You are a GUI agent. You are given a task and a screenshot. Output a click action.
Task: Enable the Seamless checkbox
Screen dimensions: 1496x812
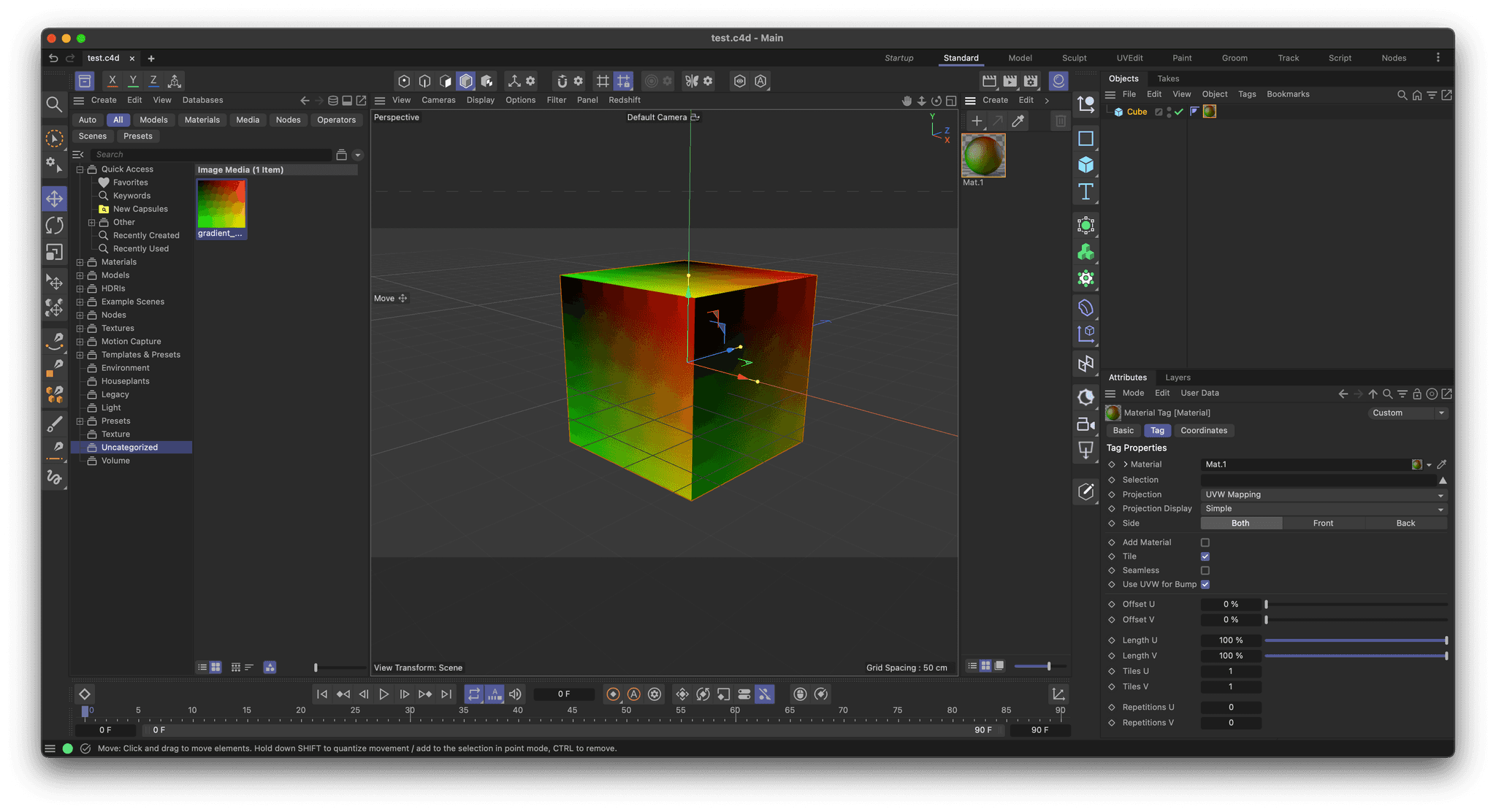1205,570
